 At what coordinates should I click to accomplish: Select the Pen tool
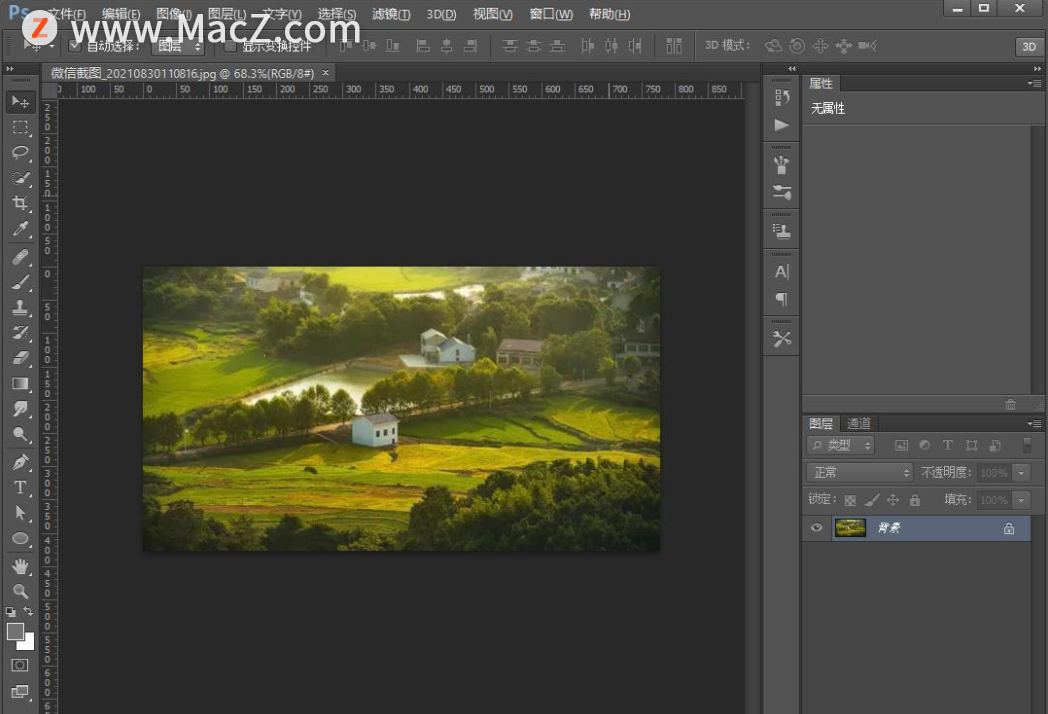coord(20,462)
